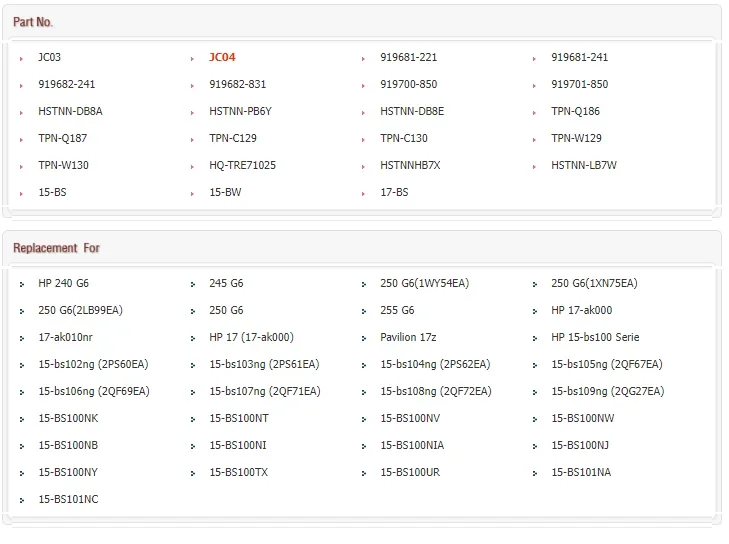Select model 250 G6(1XN75EA)
729x544 pixels.
(x=595, y=283)
